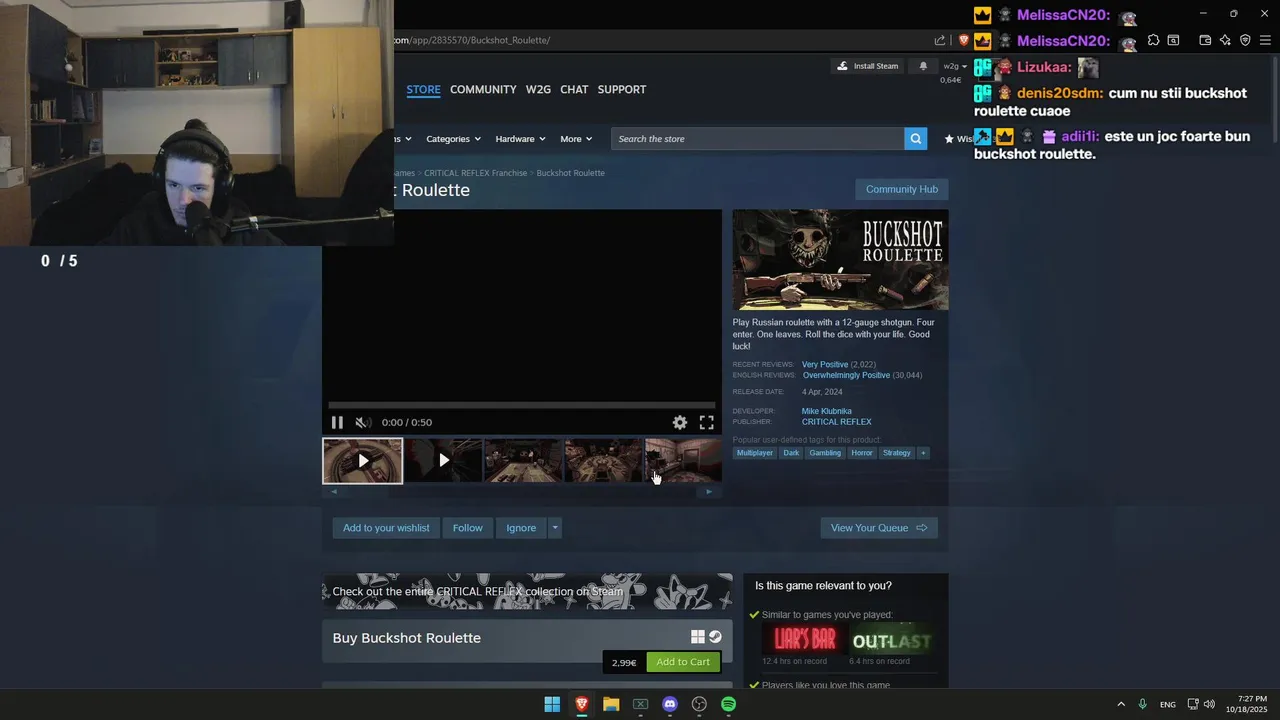Enter fullscreen on the trailer video
This screenshot has width=1280, height=720.
707,422
